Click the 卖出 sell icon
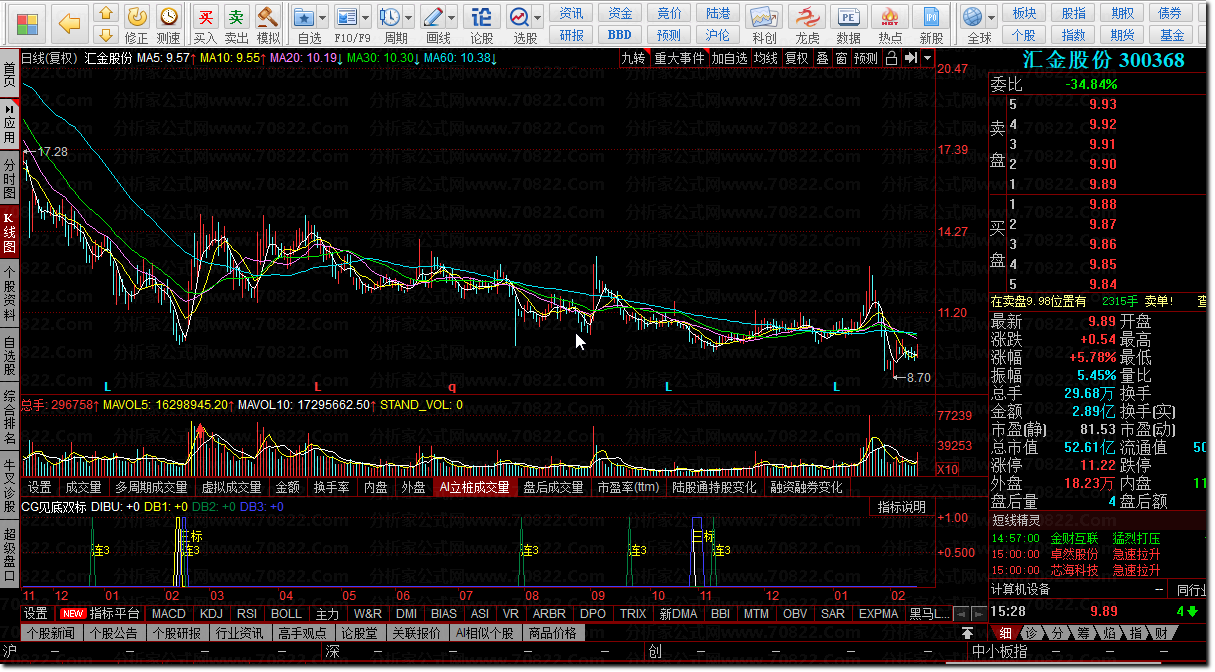 236,24
